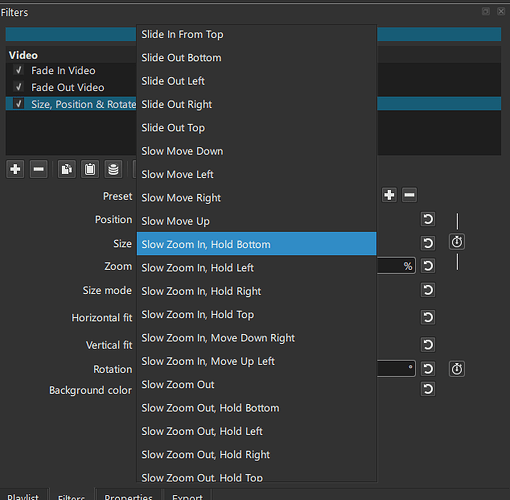Click the stacked discs filter set icon
The height and width of the screenshot is (500, 510).
tap(113, 169)
